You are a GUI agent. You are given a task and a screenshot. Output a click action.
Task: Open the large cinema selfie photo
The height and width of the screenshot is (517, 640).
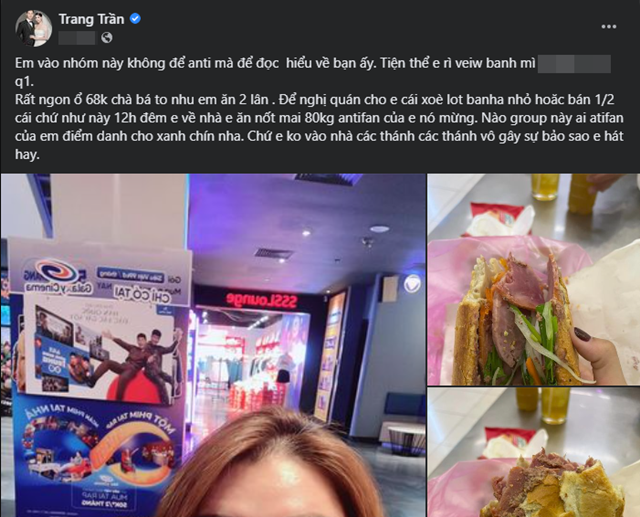tap(213, 345)
